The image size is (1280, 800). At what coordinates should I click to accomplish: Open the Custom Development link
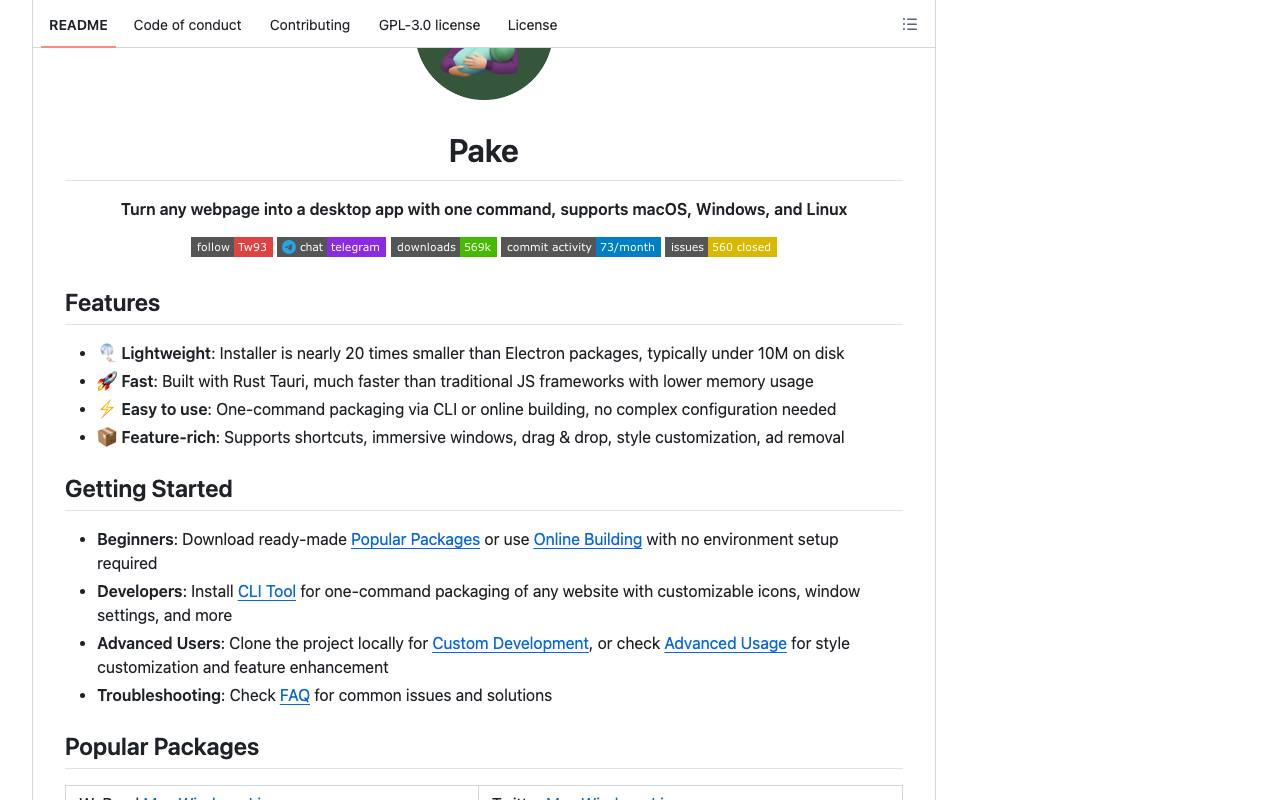coord(510,643)
